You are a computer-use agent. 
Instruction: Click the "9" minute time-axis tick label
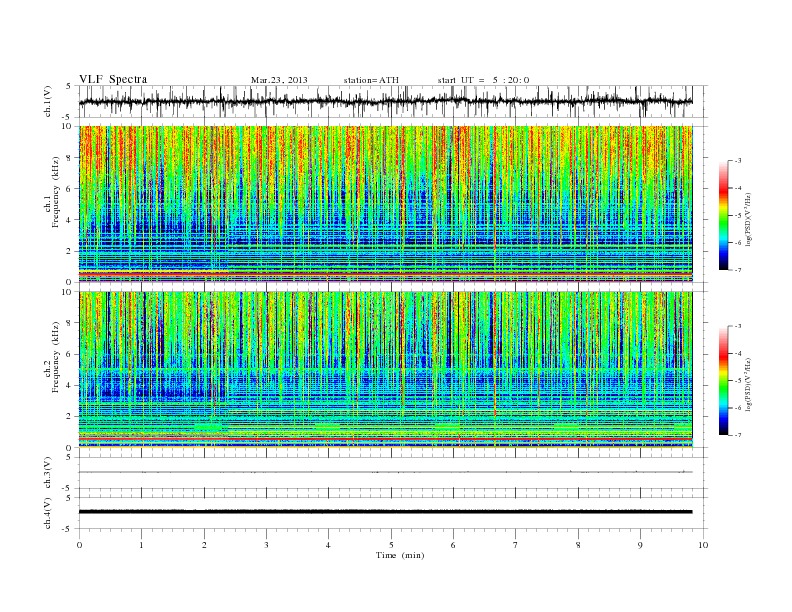click(x=640, y=545)
